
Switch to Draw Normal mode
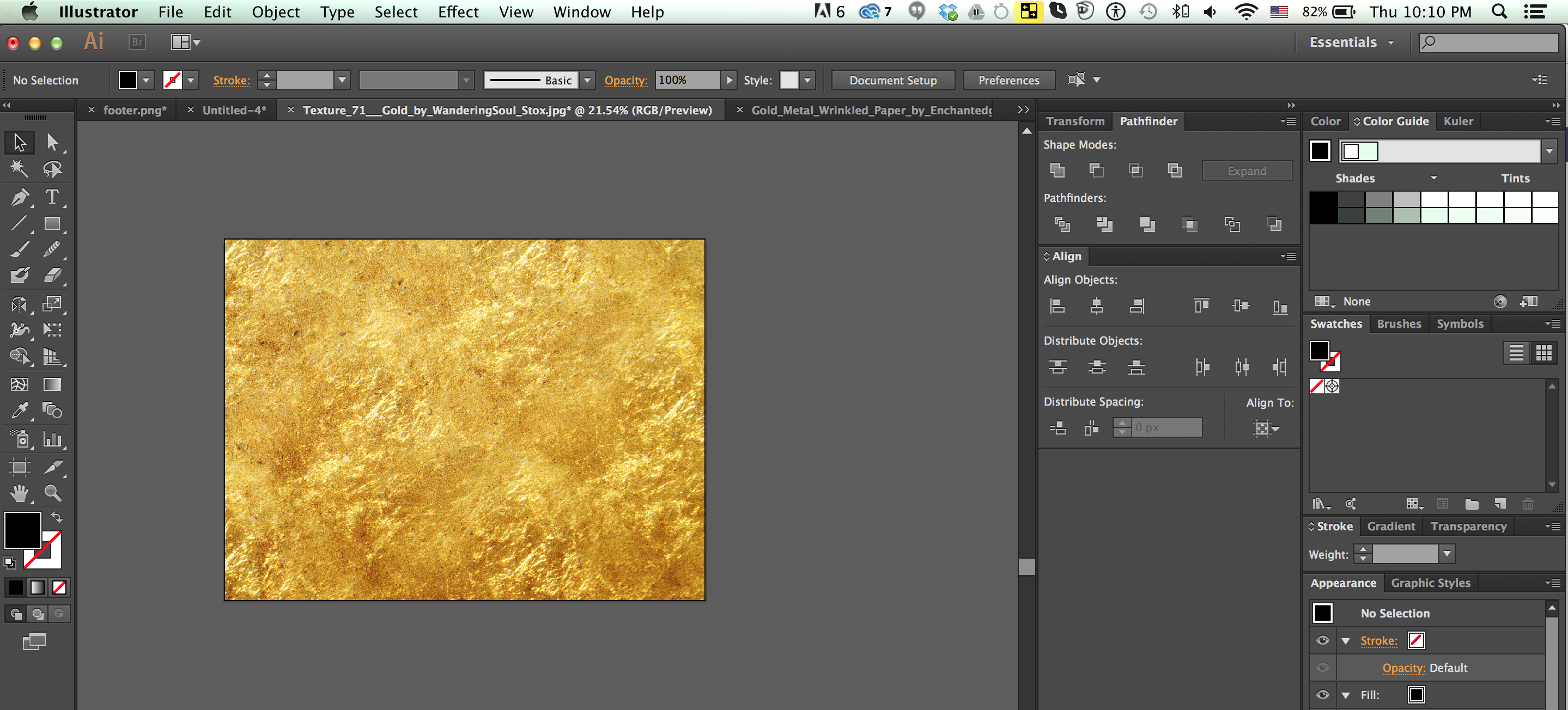(16, 614)
